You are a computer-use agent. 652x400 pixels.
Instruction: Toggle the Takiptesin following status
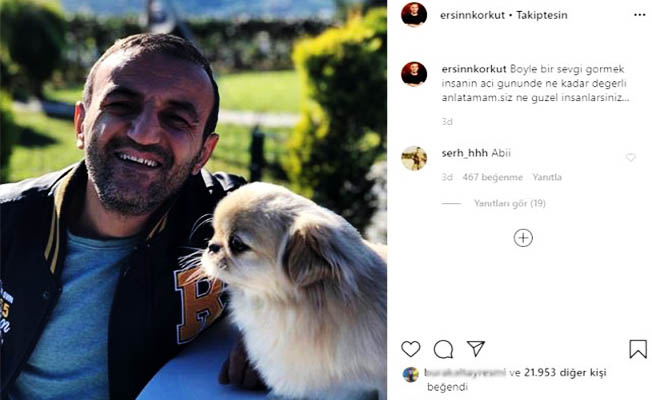click(542, 15)
